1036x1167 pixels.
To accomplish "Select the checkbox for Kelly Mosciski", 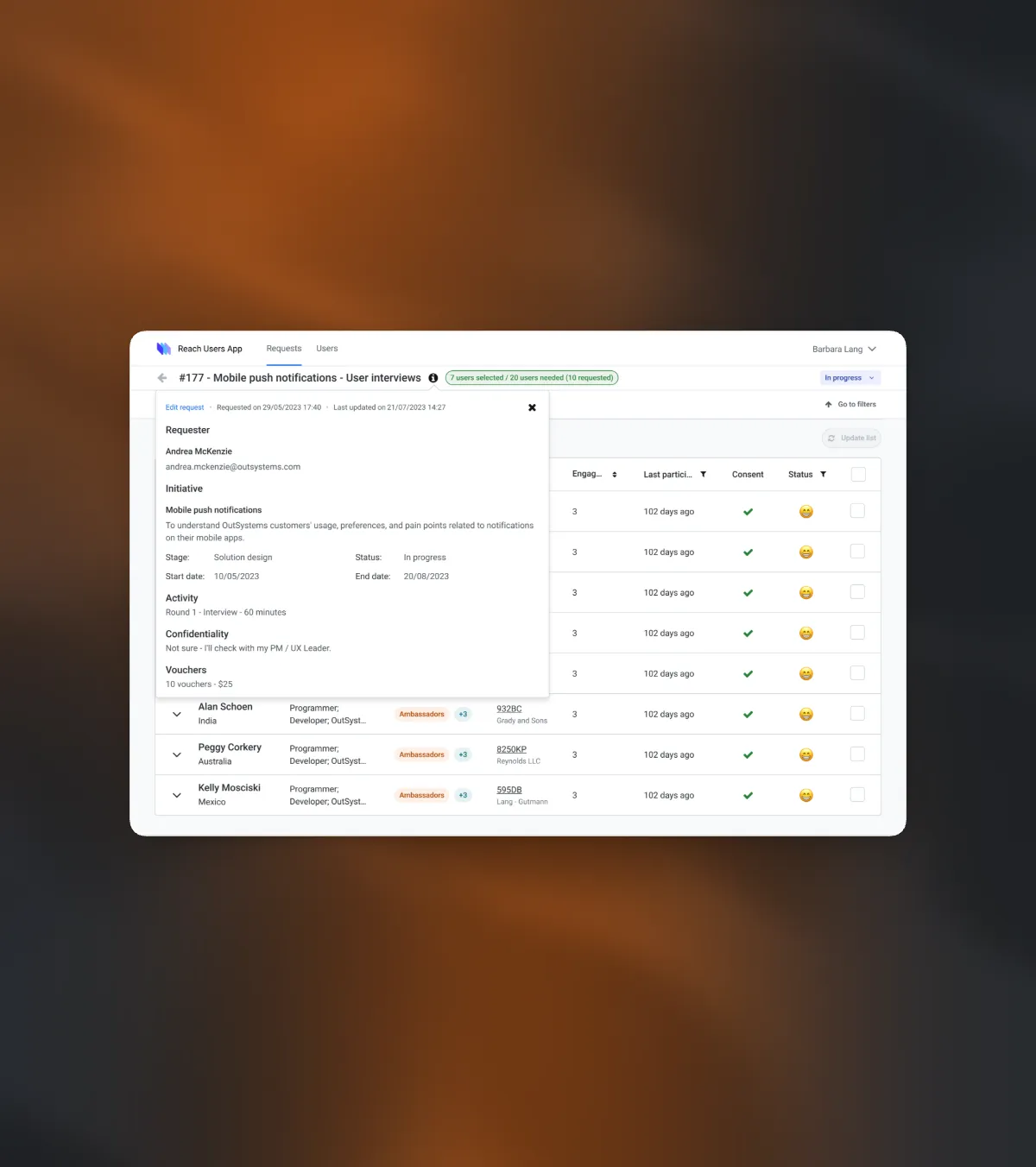I will pyautogui.click(x=857, y=795).
